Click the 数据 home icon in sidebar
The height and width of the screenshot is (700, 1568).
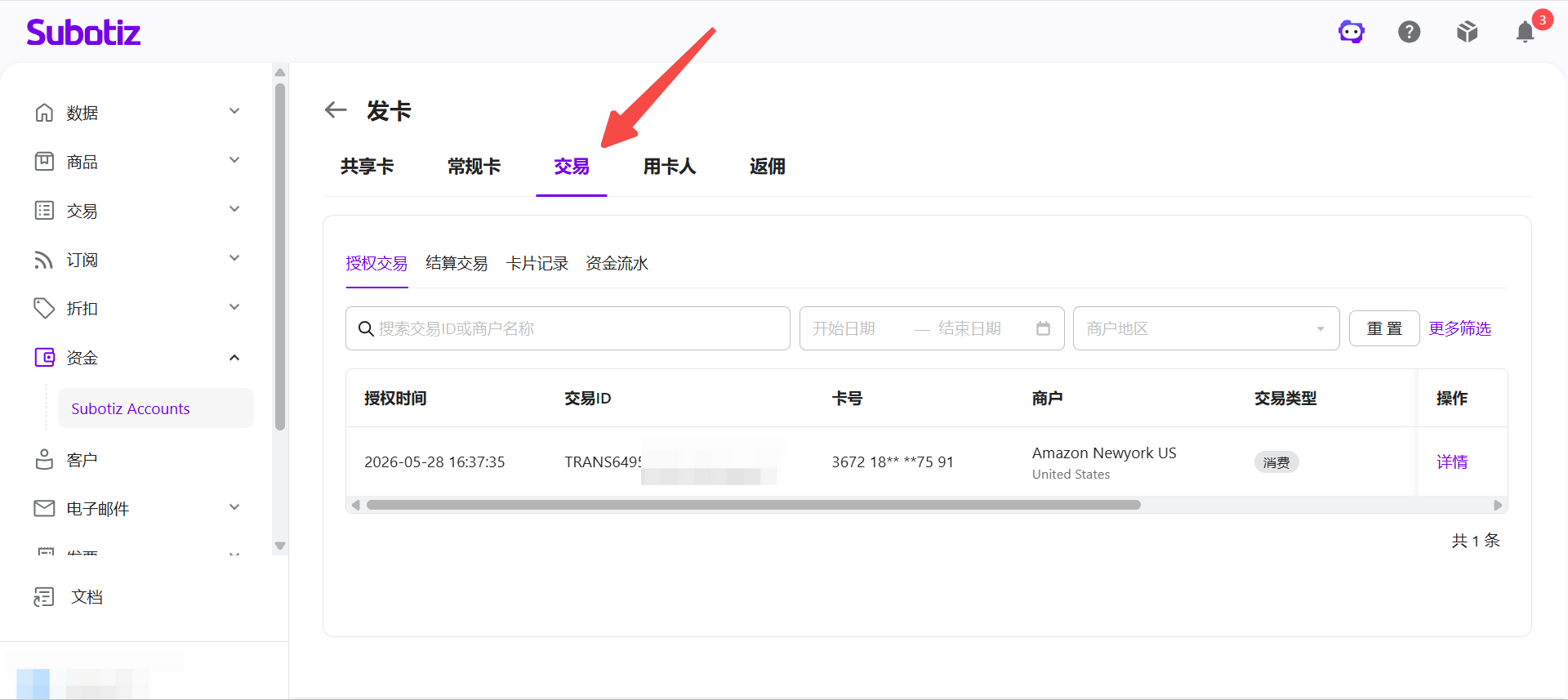click(44, 112)
